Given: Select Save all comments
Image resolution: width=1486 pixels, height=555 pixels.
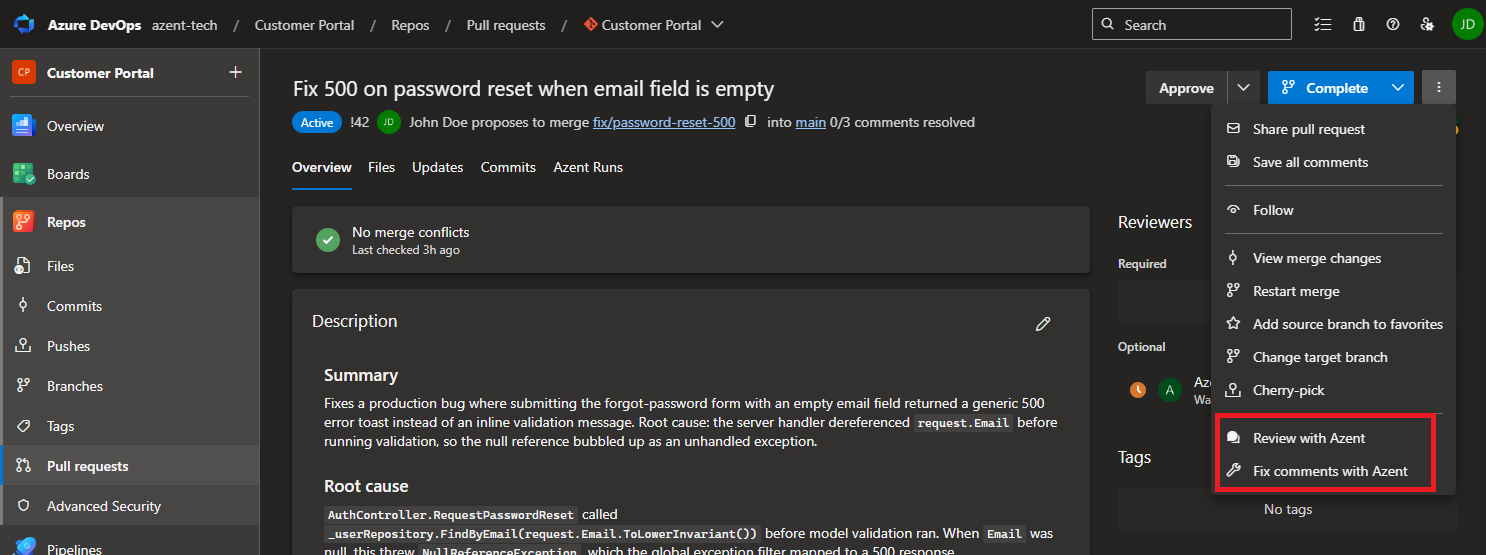Looking at the screenshot, I should click(x=1333, y=162).
